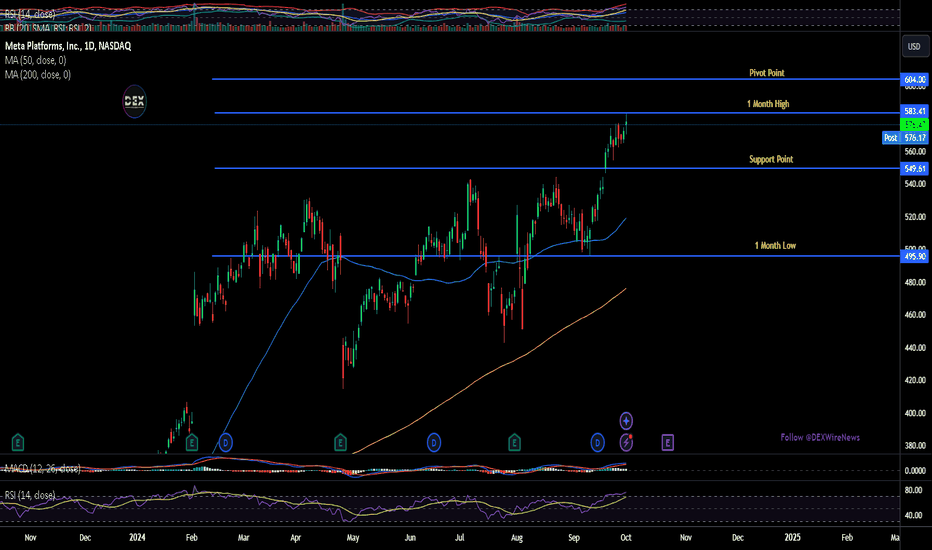The height and width of the screenshot is (550, 932).
Task: Click the Oct label on the time axis
Action: point(626,537)
